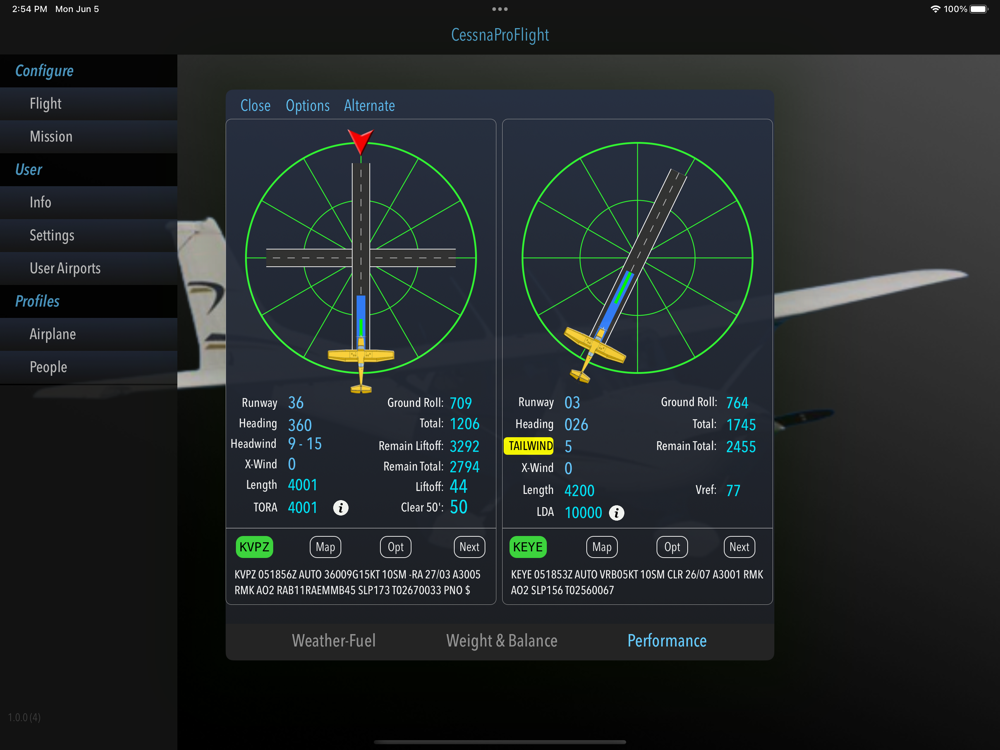Screen dimensions: 1000x750
Task: Tap headwind value 9 - 15
Action: point(305,444)
